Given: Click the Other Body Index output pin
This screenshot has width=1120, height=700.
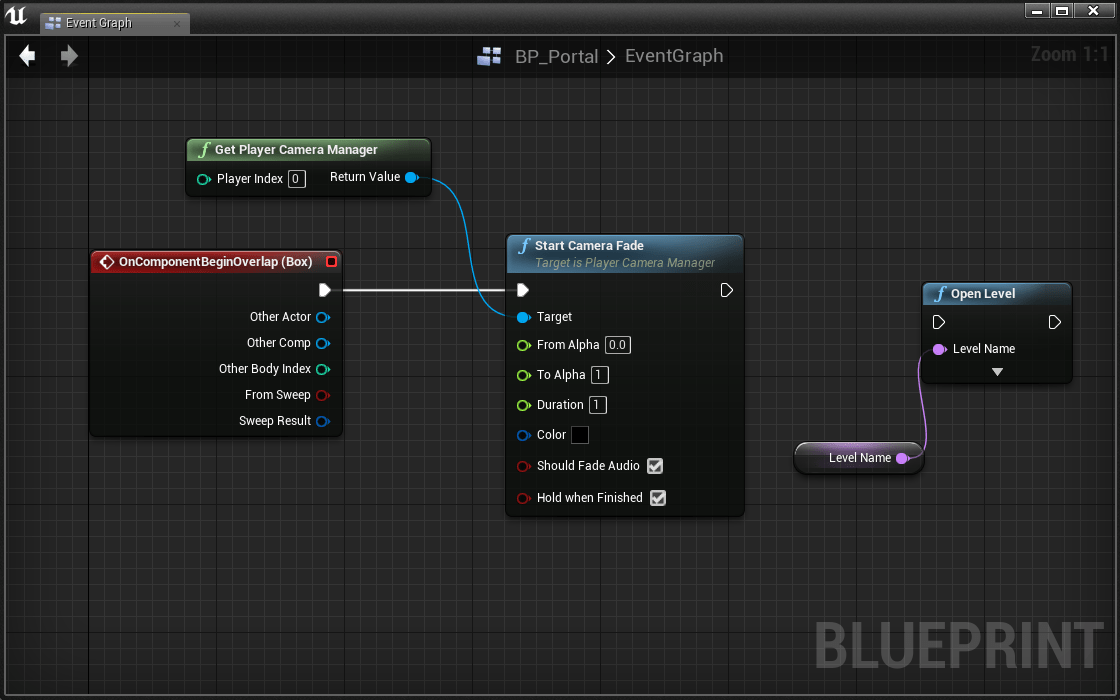Looking at the screenshot, I should click(323, 369).
